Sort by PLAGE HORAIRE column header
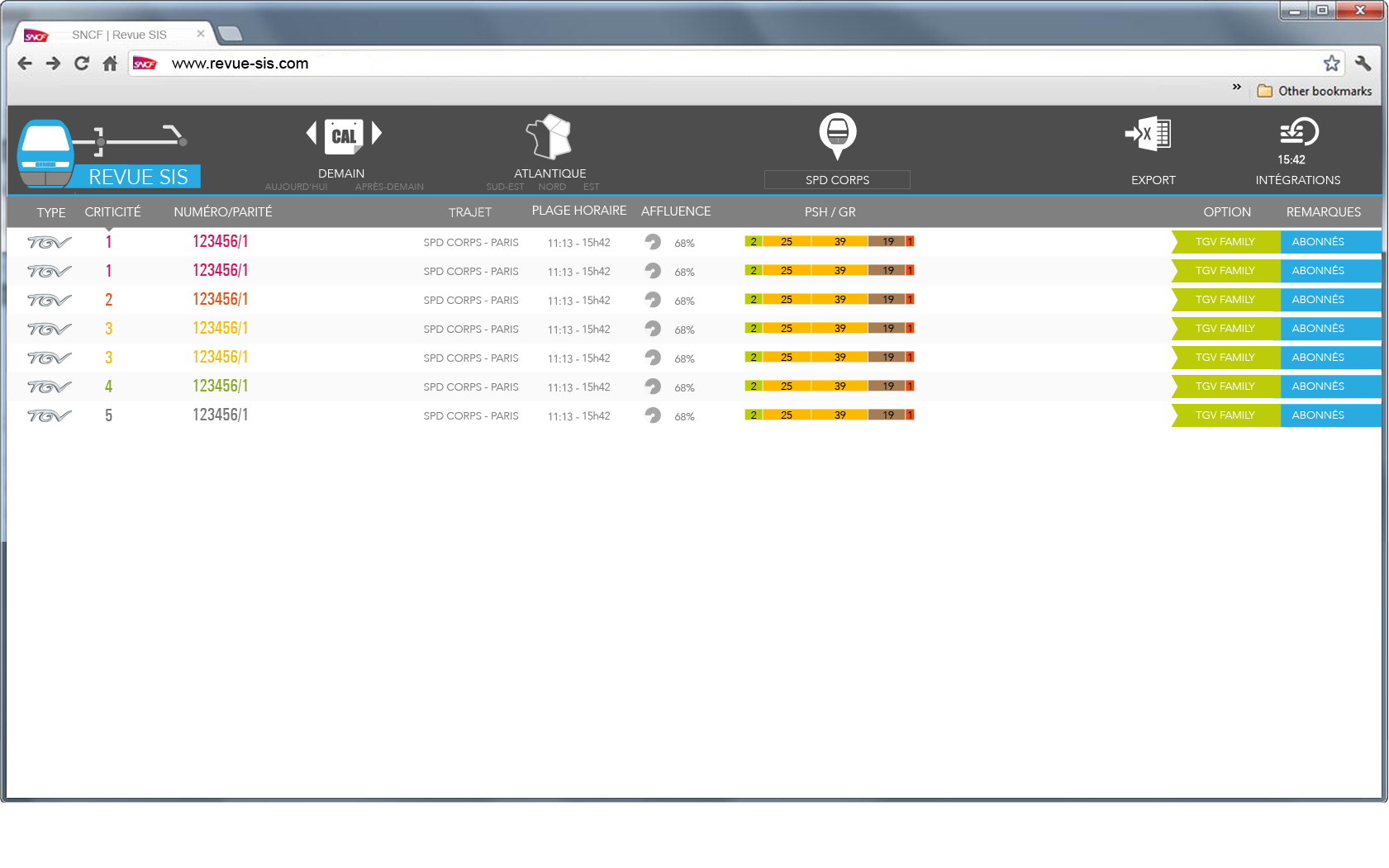This screenshot has height=868, width=1389. pyautogui.click(x=579, y=211)
